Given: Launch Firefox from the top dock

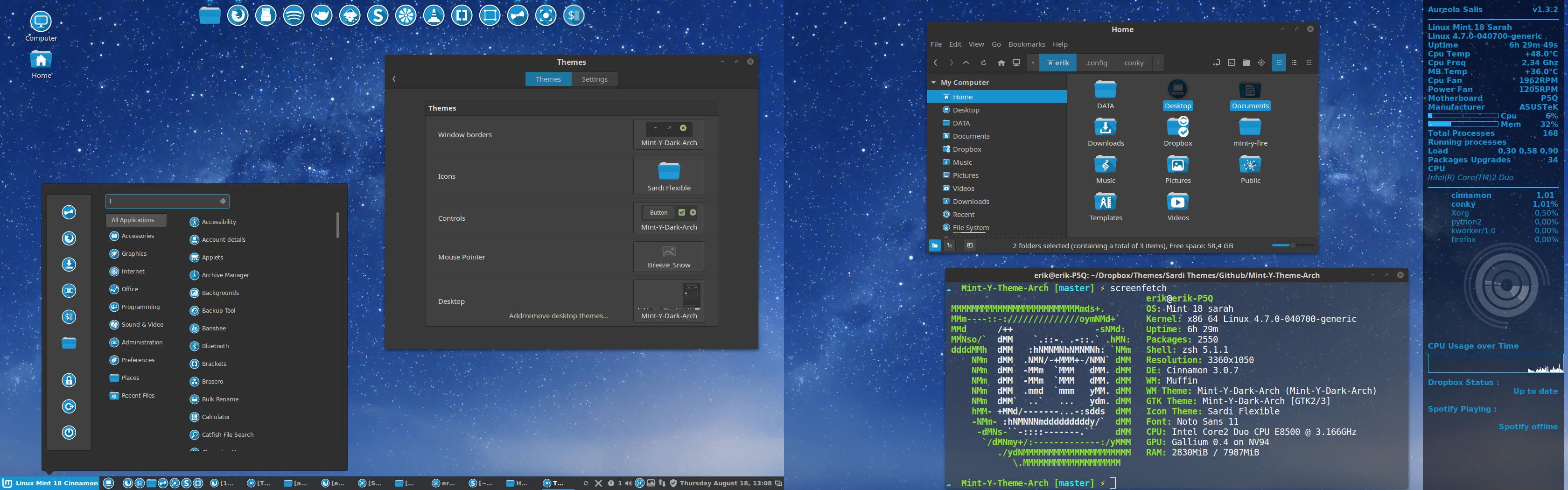Looking at the screenshot, I should click(238, 15).
